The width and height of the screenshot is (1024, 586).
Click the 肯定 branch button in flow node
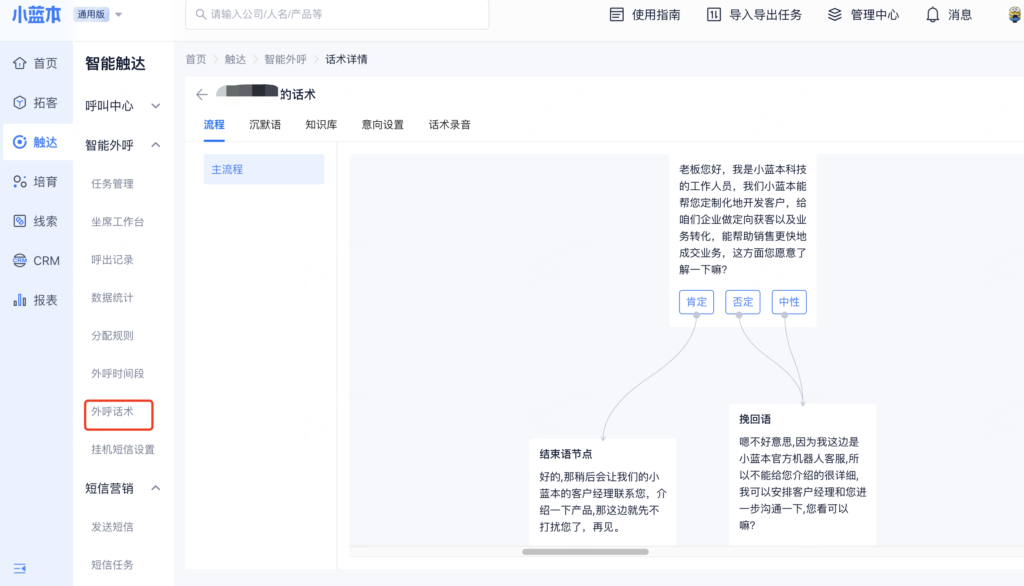coord(696,302)
